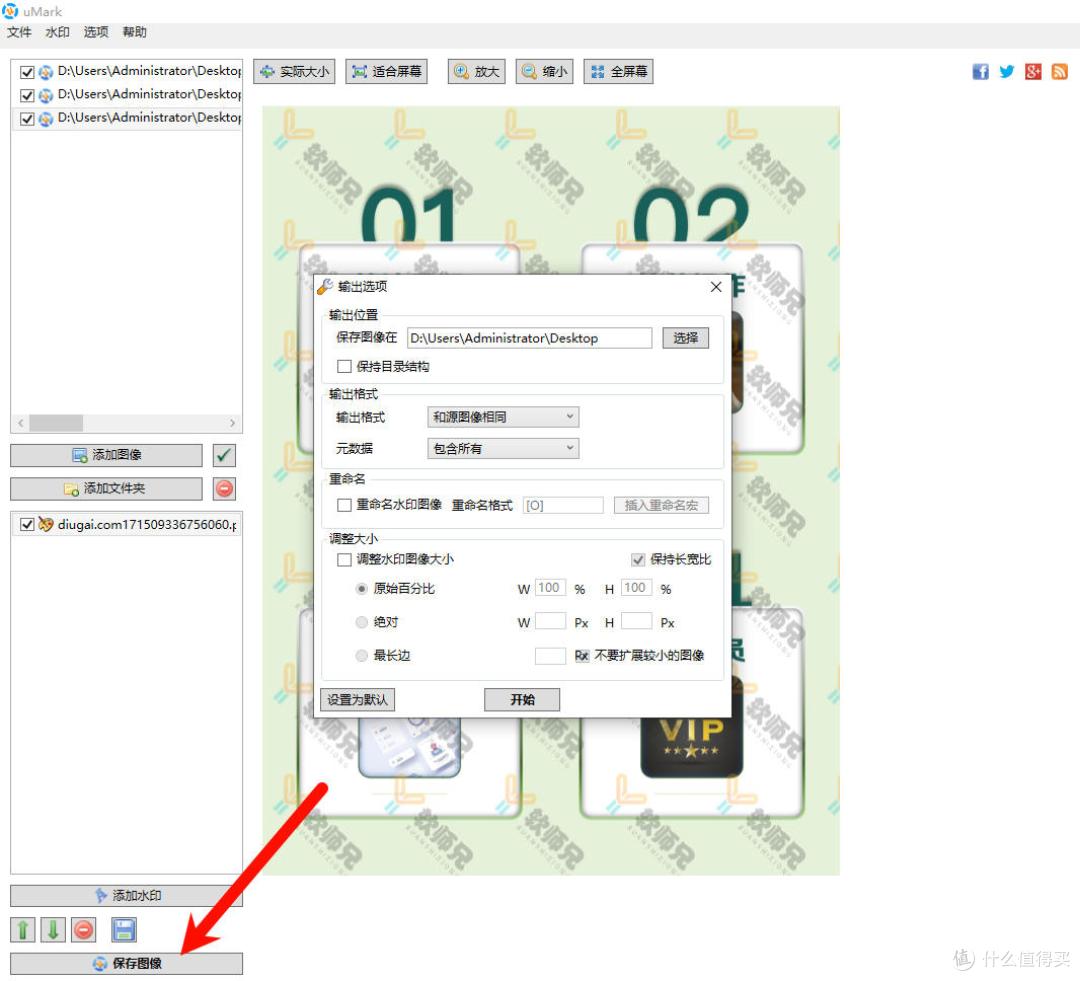Move watermark up with green up arrow

coord(22,930)
